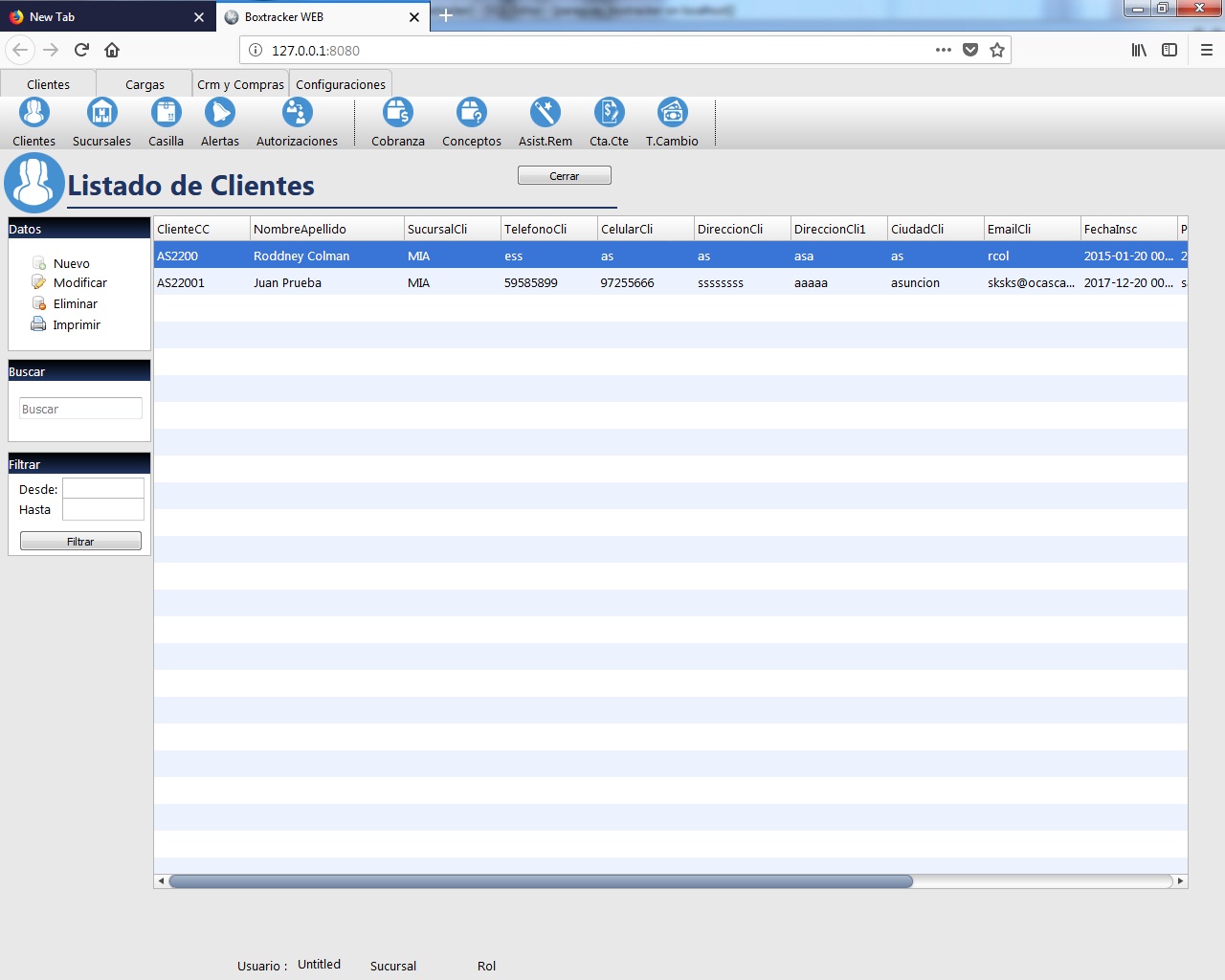Choose Eliminar in the Datos panel
Image resolution: width=1225 pixels, height=980 pixels.
coord(75,303)
